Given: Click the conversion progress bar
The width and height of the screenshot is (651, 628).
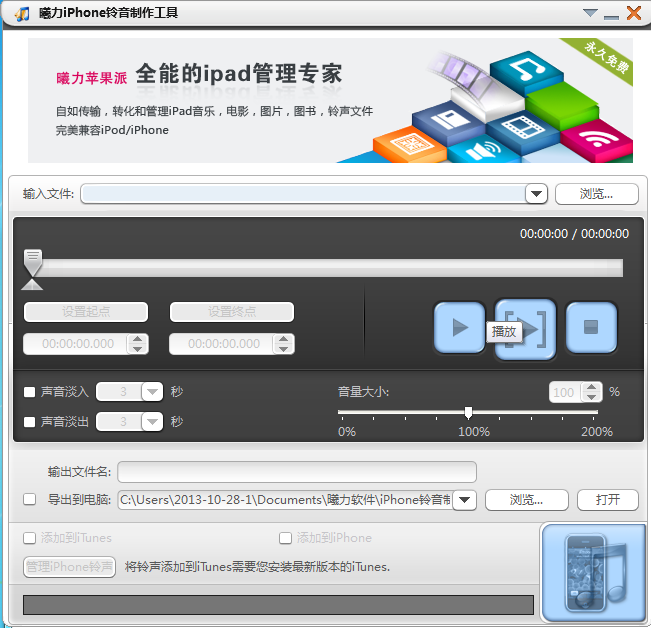Looking at the screenshot, I should click(278, 605).
